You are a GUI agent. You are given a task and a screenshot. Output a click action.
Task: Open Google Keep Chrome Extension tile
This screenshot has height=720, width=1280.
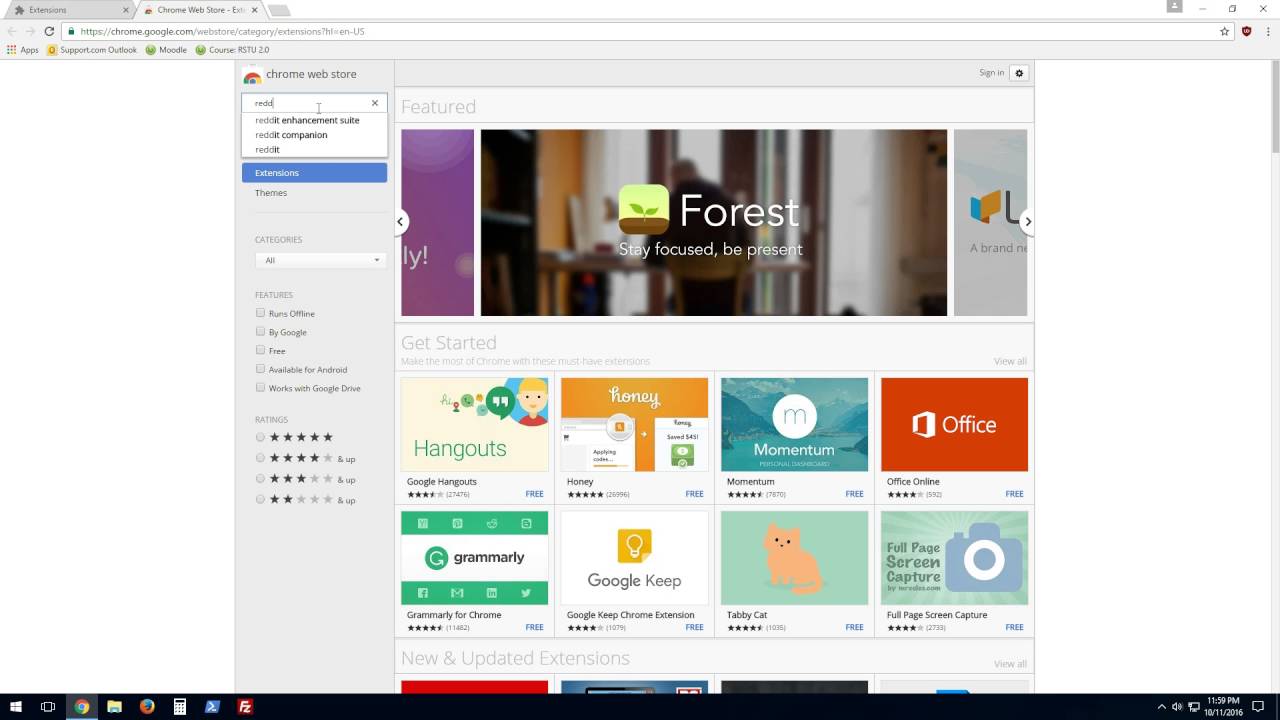pyautogui.click(x=634, y=572)
